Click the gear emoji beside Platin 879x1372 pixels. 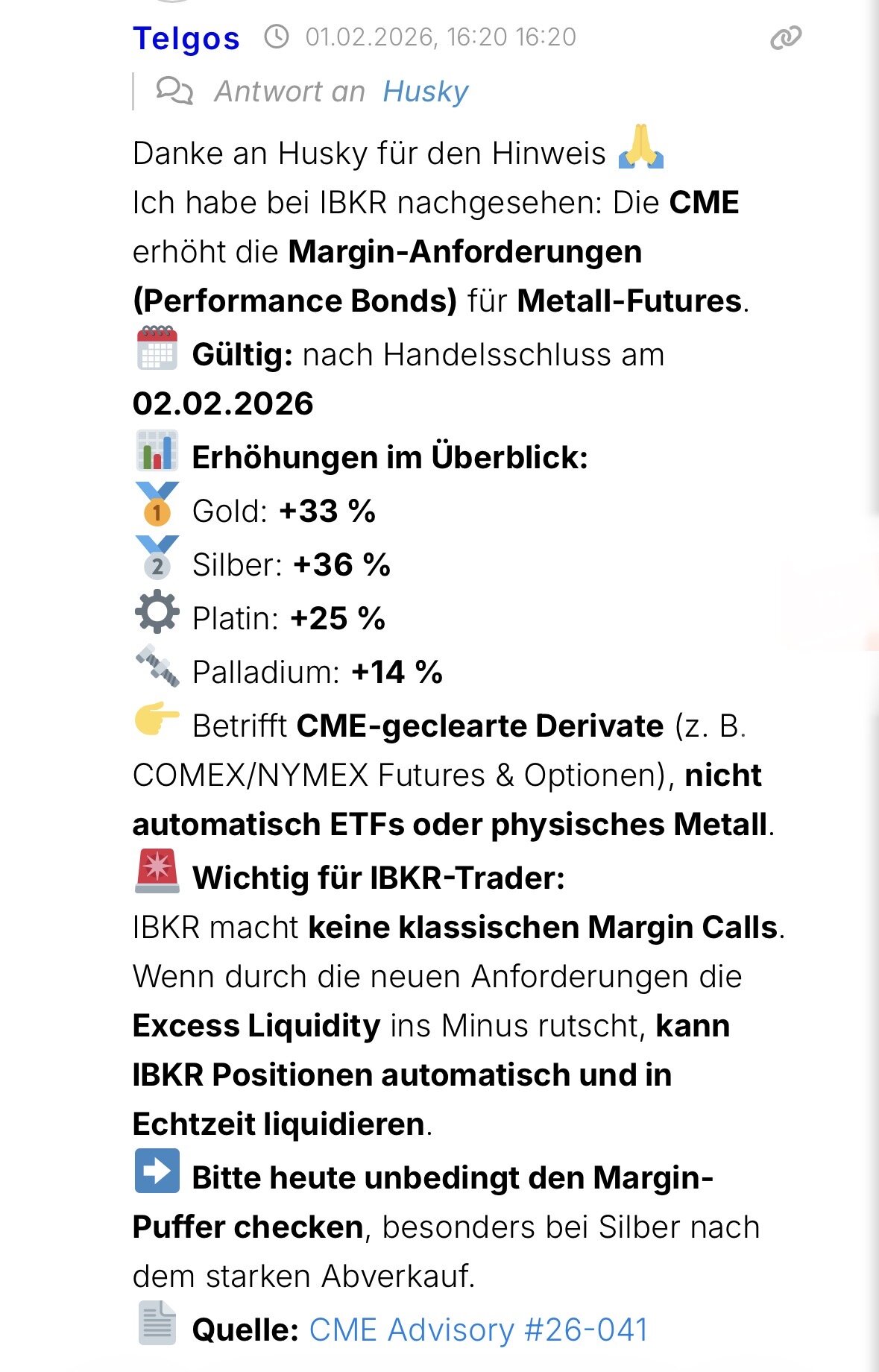(157, 612)
